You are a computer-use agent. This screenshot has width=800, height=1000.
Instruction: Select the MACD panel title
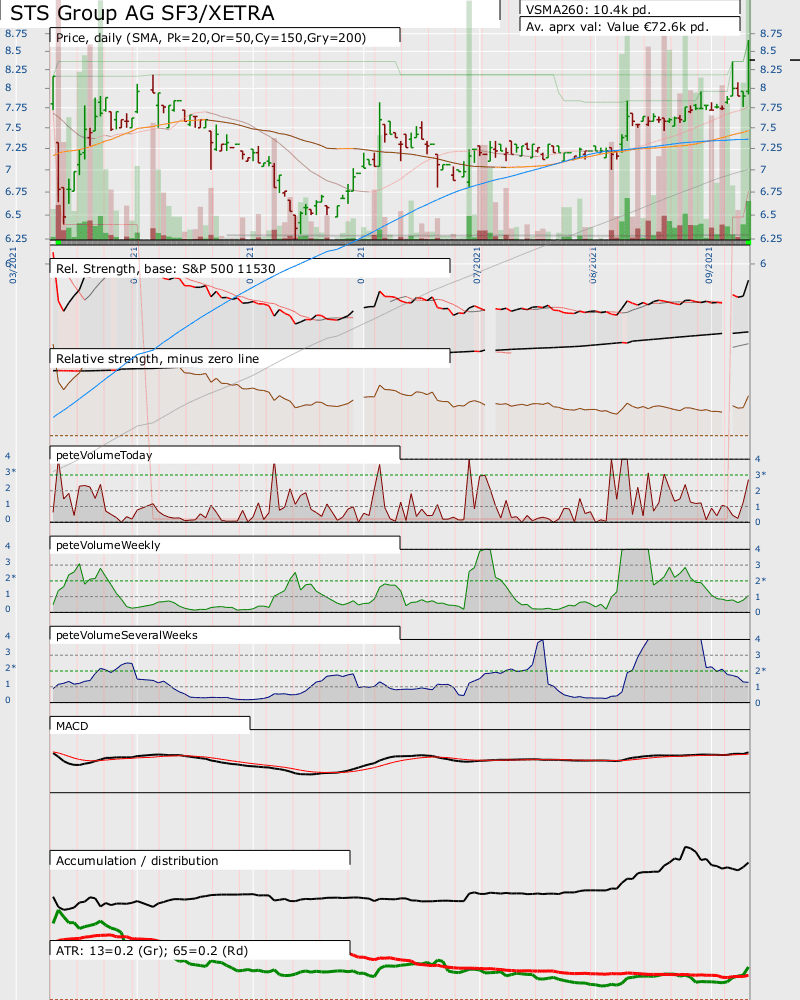(x=72, y=726)
